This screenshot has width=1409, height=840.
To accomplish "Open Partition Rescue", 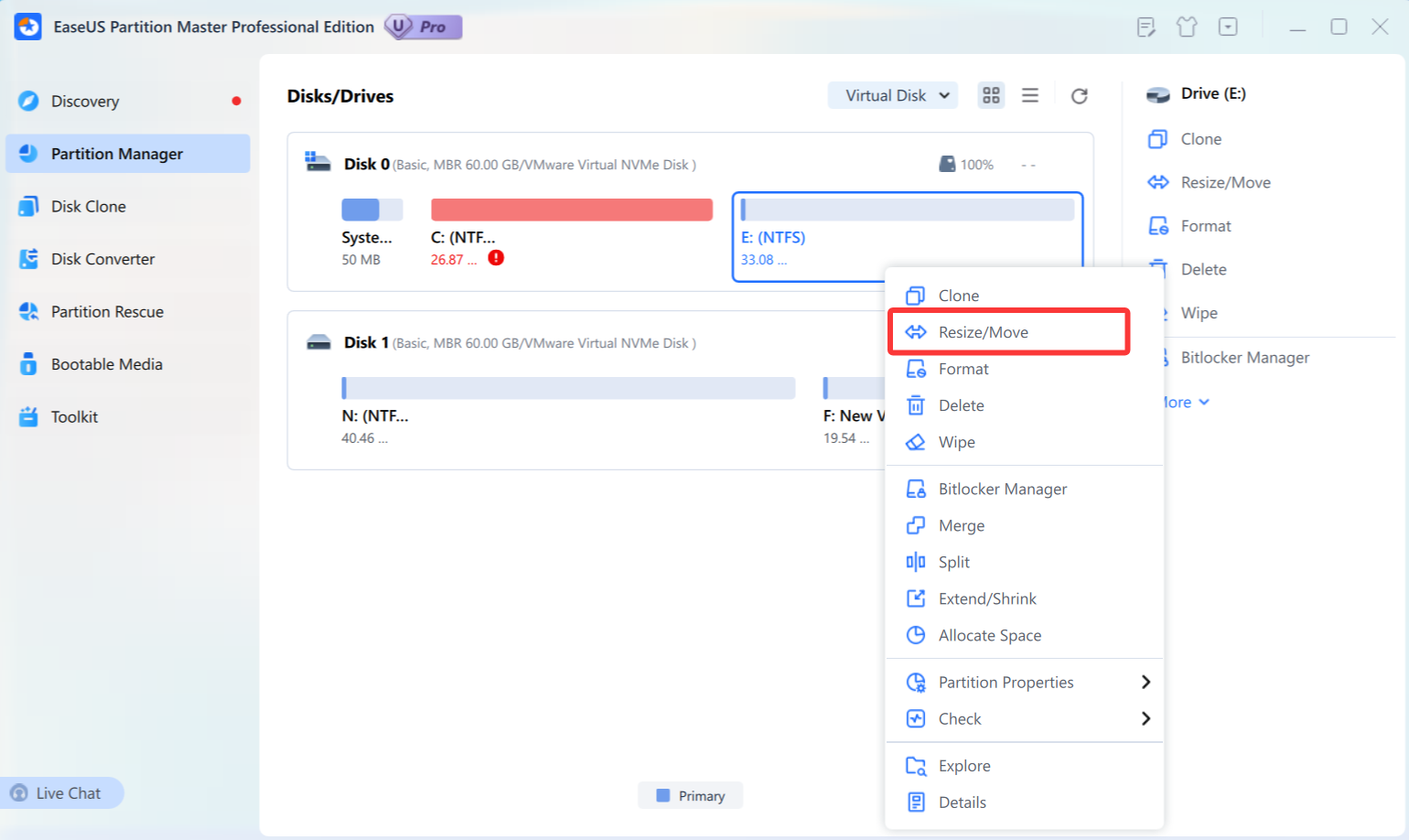I will click(x=128, y=311).
